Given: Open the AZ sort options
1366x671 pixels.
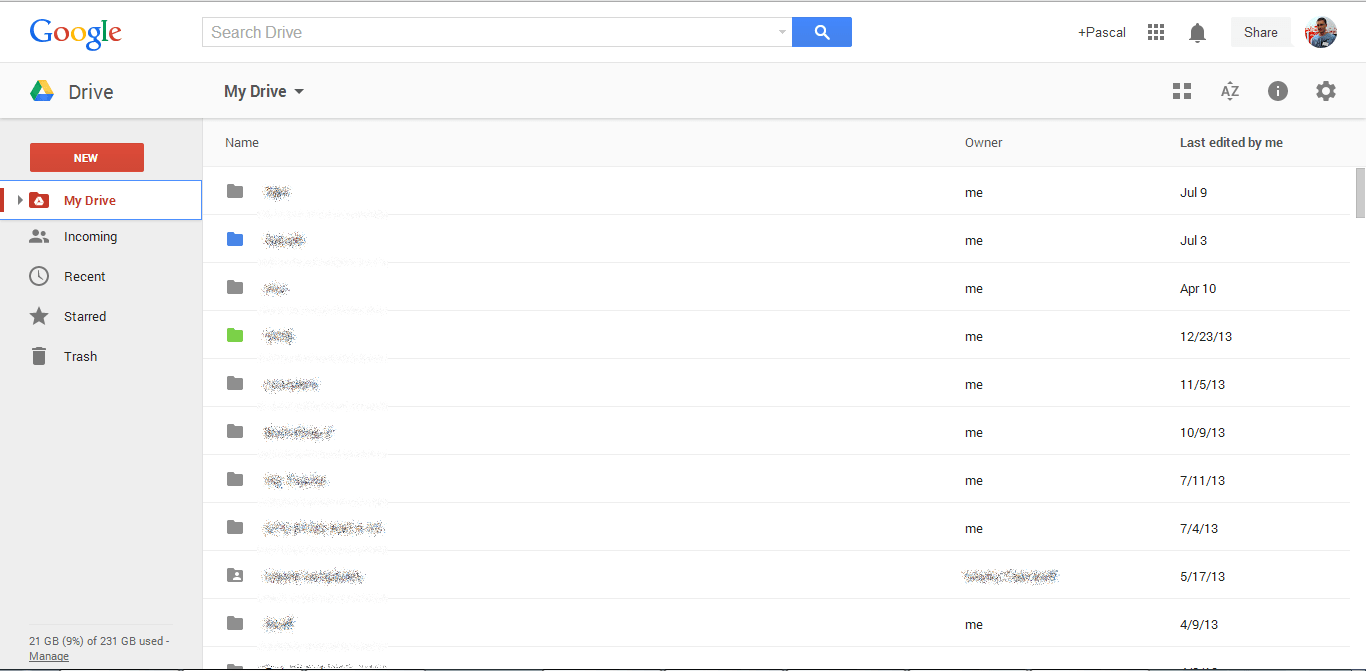Looking at the screenshot, I should pos(1230,91).
